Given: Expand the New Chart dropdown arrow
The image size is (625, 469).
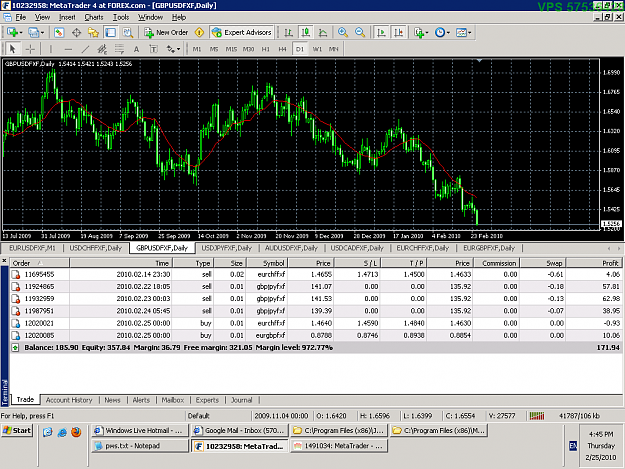Looking at the screenshot, I should (x=21, y=33).
